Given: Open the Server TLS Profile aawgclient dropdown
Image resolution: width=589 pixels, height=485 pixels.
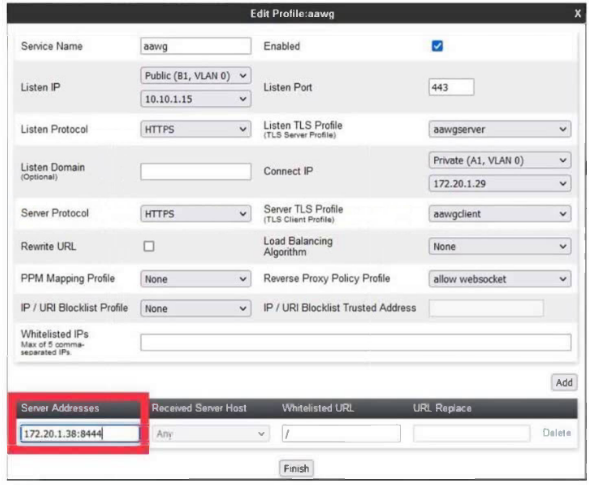Looking at the screenshot, I should [500, 214].
